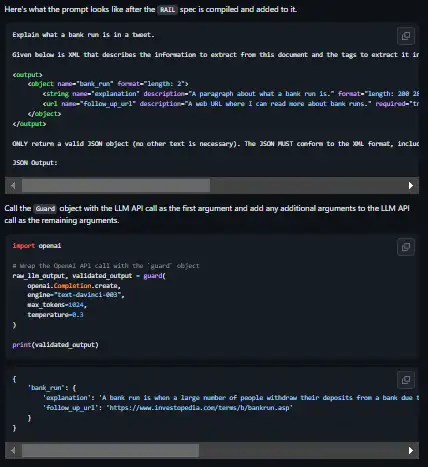Click left scroll arrow of JSON output block
The image size is (428, 467).
pyautogui.click(x=13, y=451)
